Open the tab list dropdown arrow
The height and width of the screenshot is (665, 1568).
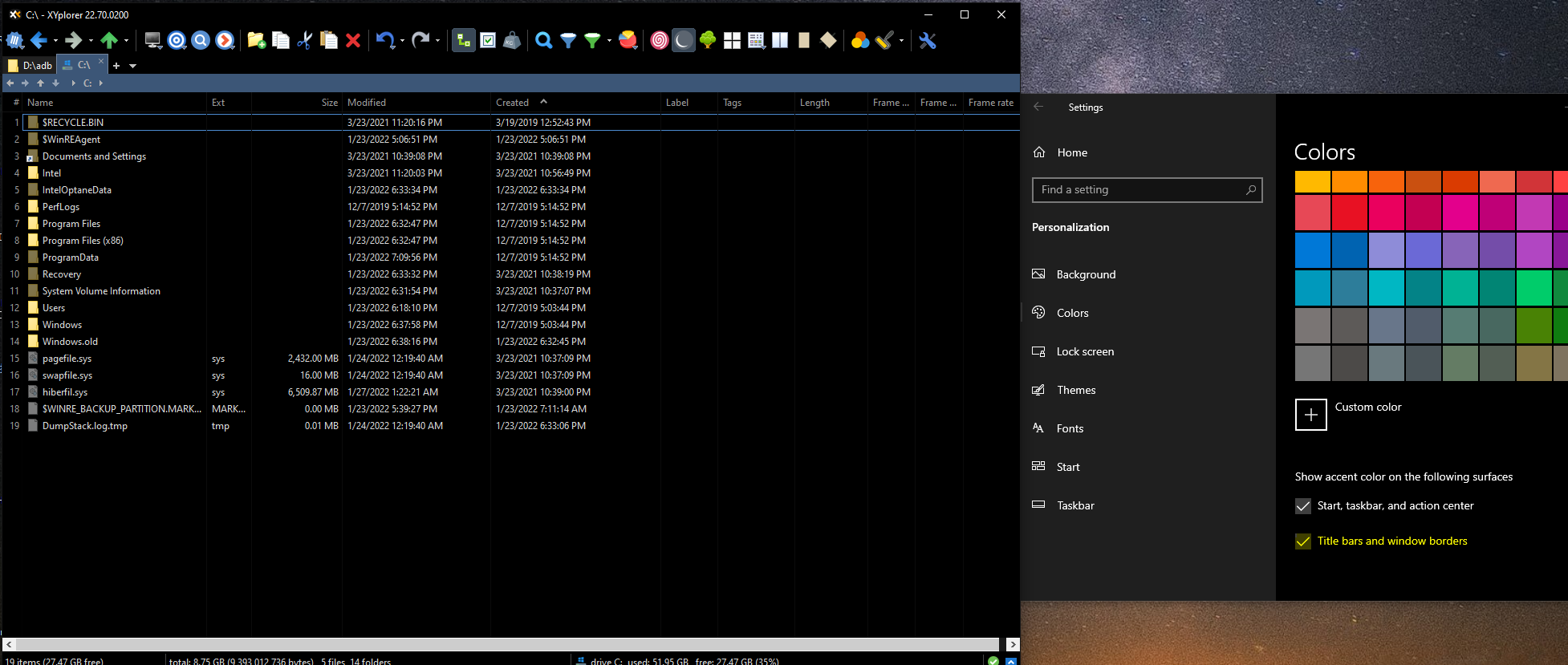click(133, 66)
